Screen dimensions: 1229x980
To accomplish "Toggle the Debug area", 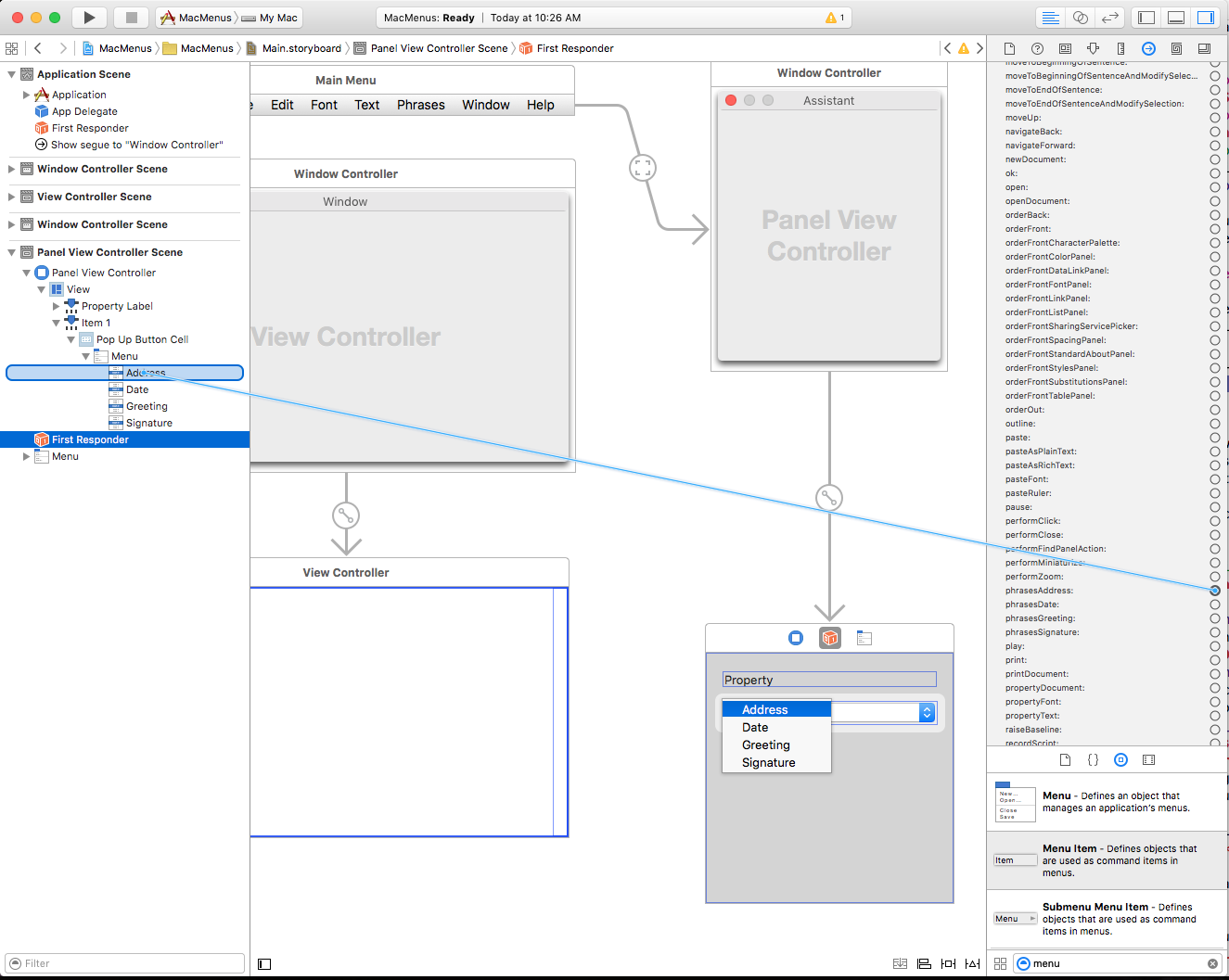I will pyautogui.click(x=1176, y=18).
